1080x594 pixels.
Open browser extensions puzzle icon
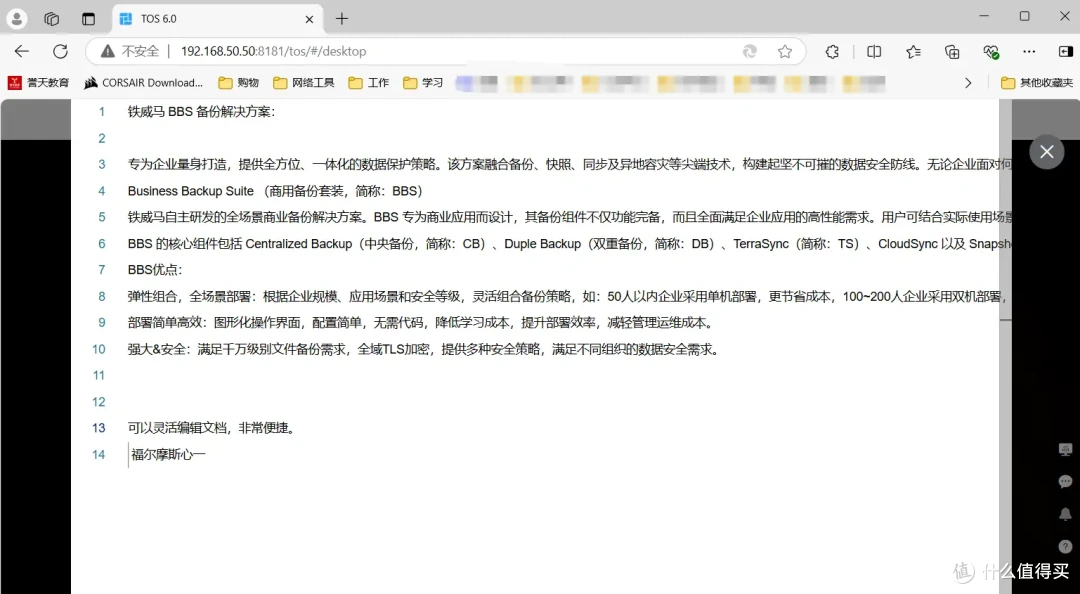point(832,51)
